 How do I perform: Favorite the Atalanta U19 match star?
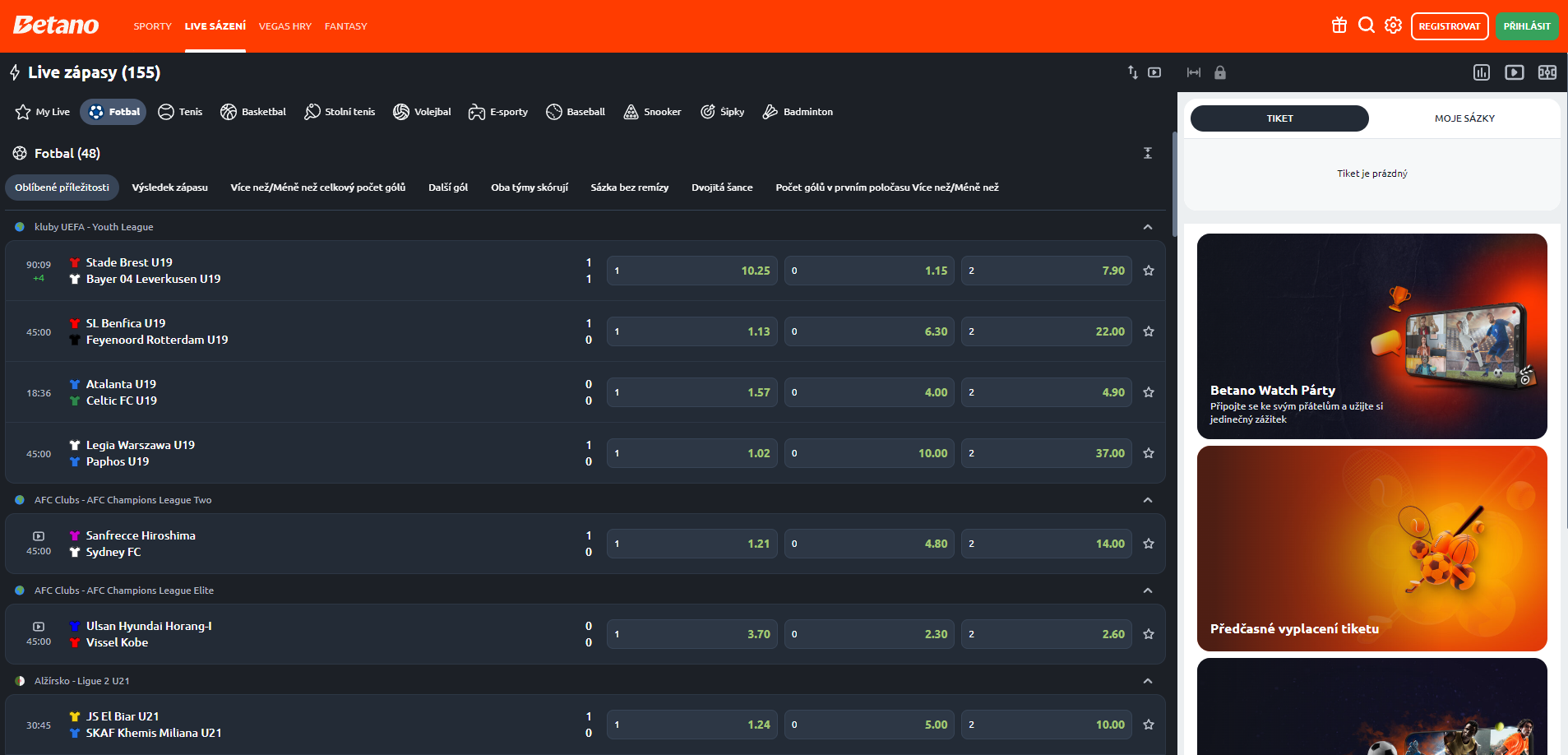1149,392
